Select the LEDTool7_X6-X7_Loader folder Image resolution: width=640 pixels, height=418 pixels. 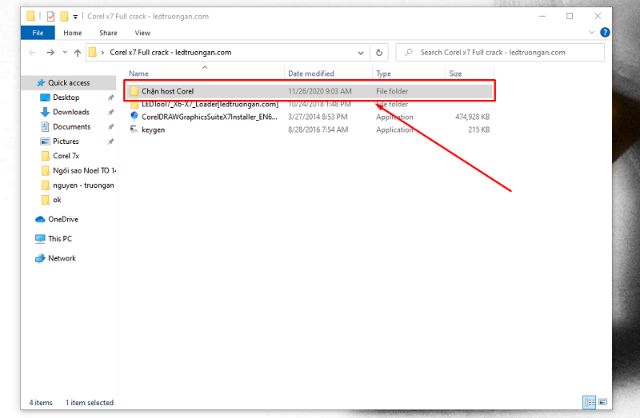309,104
